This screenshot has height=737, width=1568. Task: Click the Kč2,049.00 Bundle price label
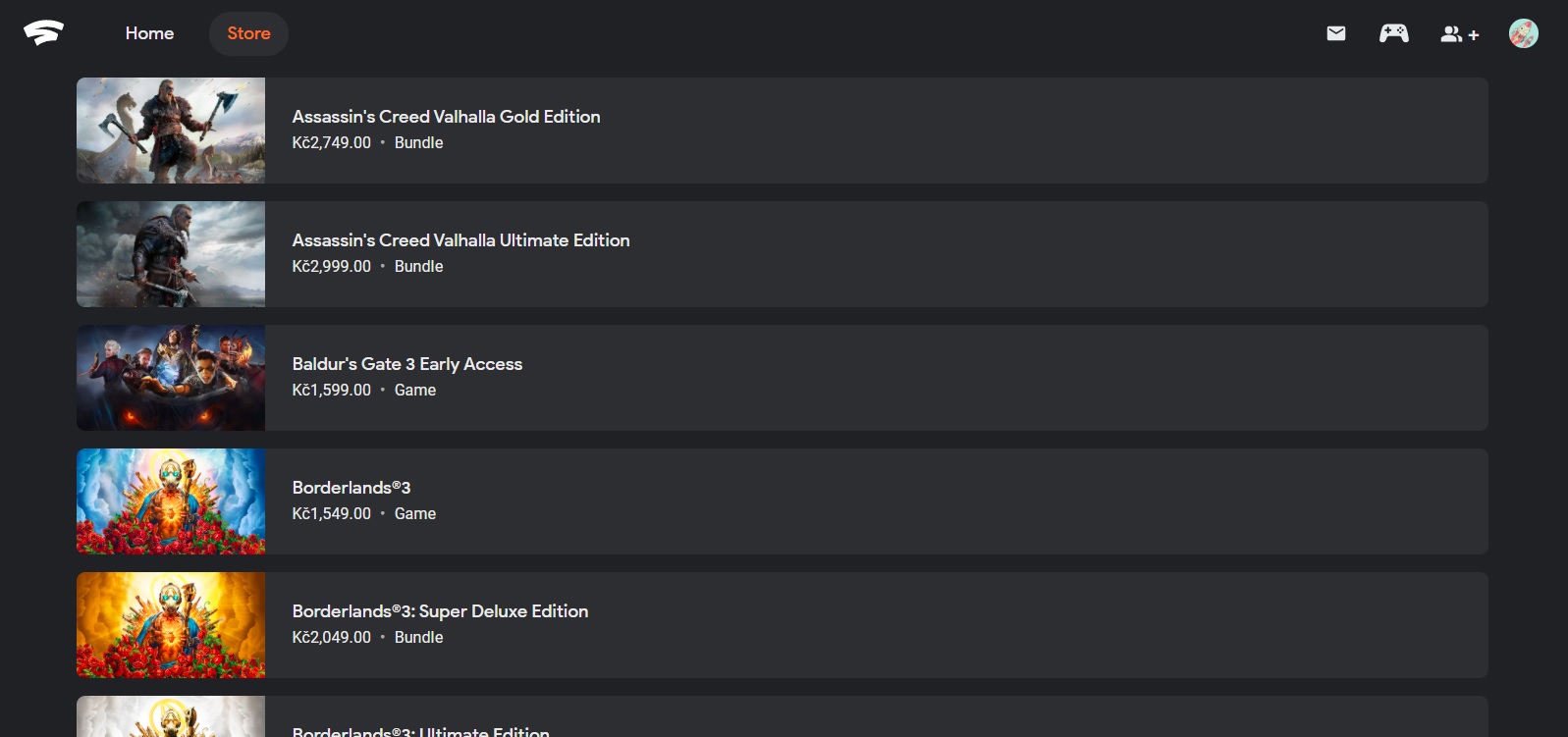coord(331,638)
